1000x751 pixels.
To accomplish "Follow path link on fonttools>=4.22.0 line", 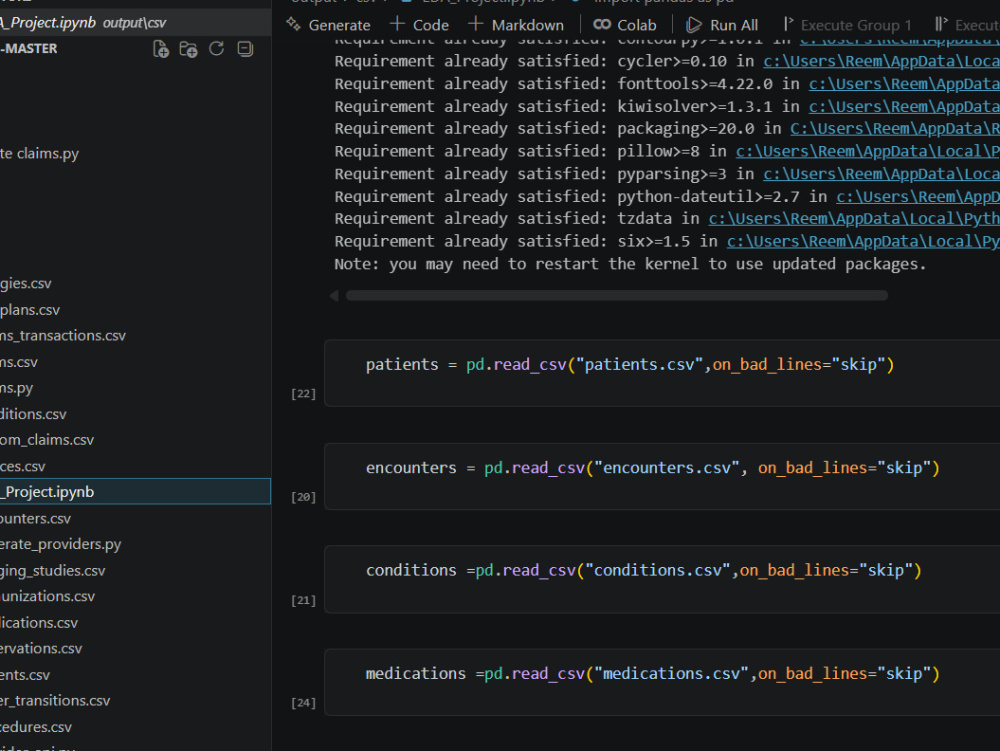I will tap(904, 84).
